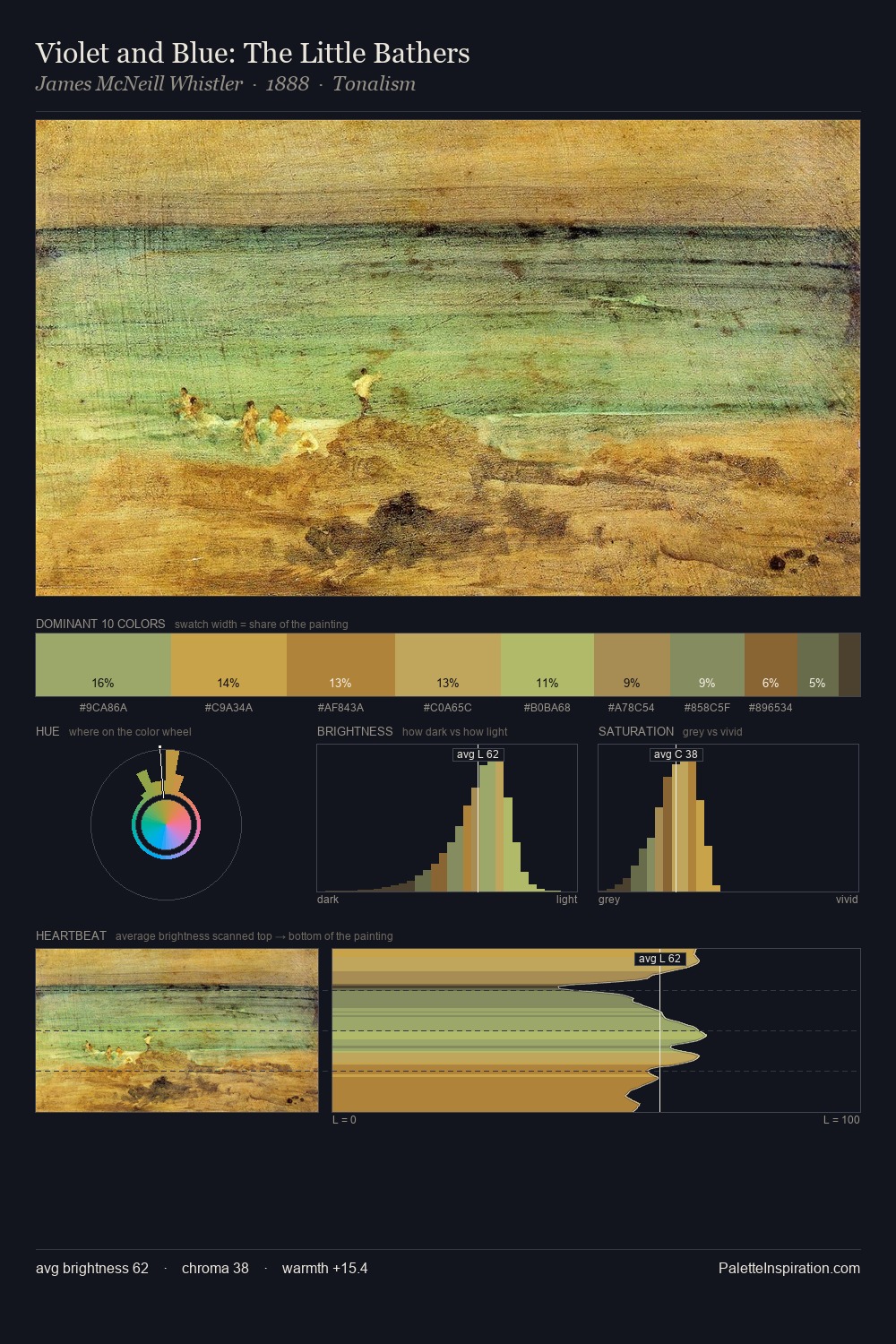Image resolution: width=896 pixels, height=1344 pixels.
Task: Select the first 13% brown swatch
Action: (340, 665)
